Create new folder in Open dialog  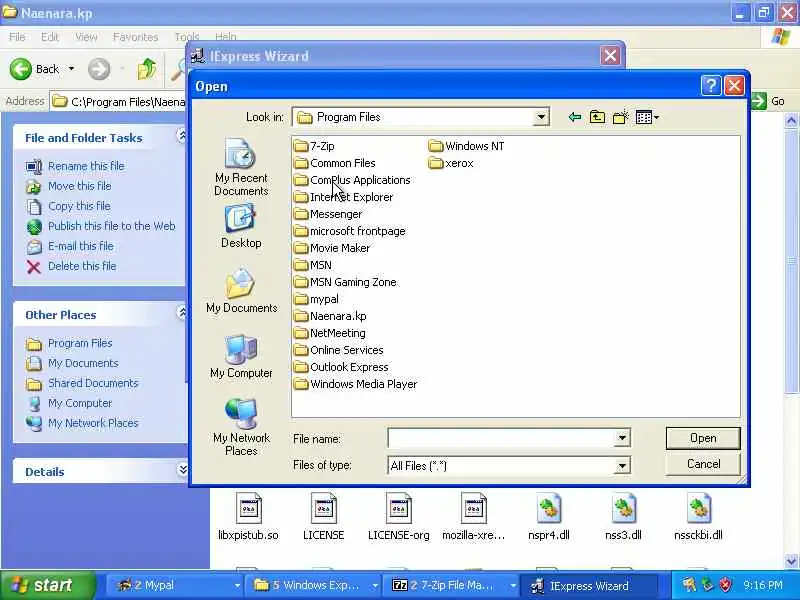click(x=620, y=117)
